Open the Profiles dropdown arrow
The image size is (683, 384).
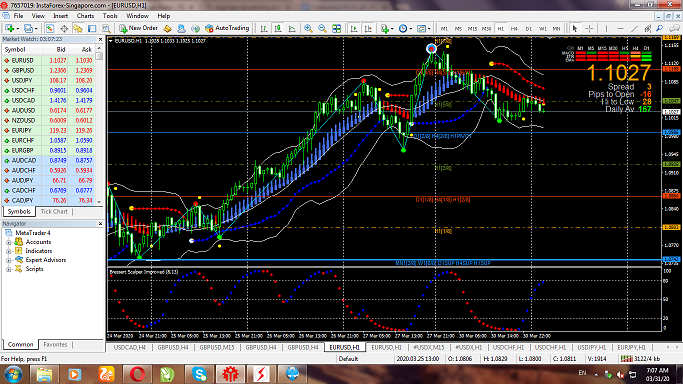coord(36,28)
